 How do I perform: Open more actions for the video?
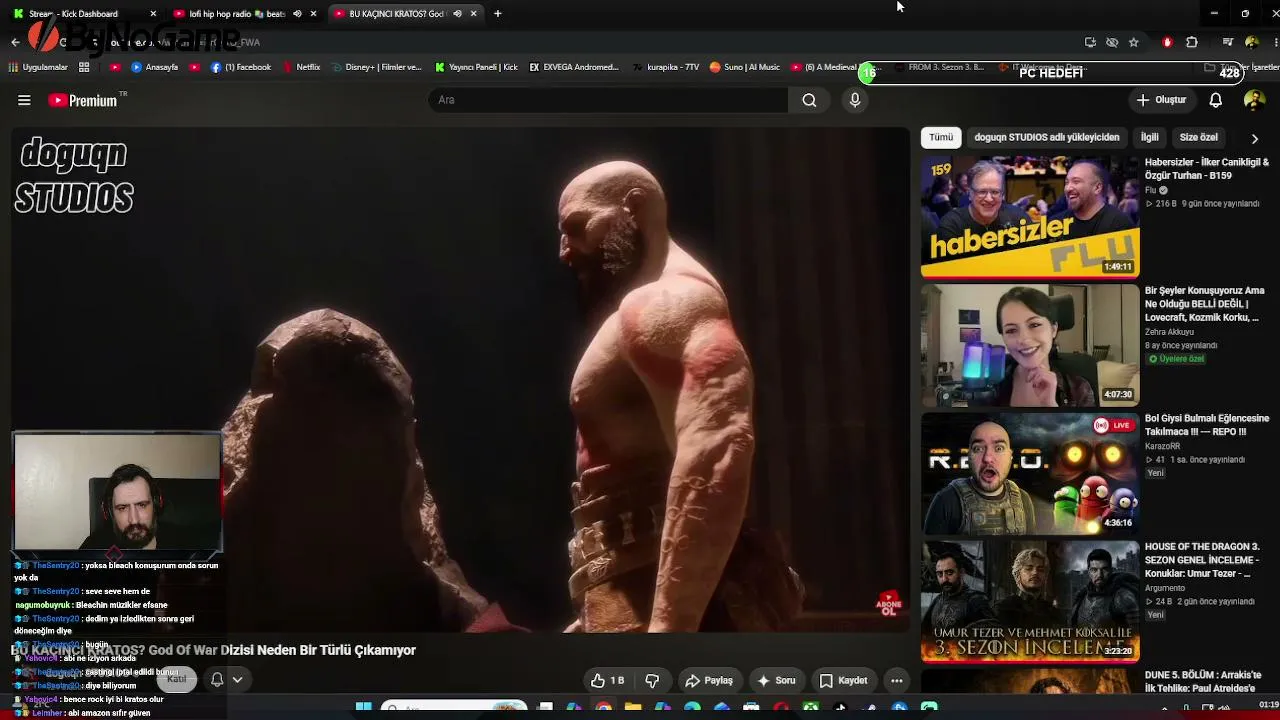[x=897, y=681]
